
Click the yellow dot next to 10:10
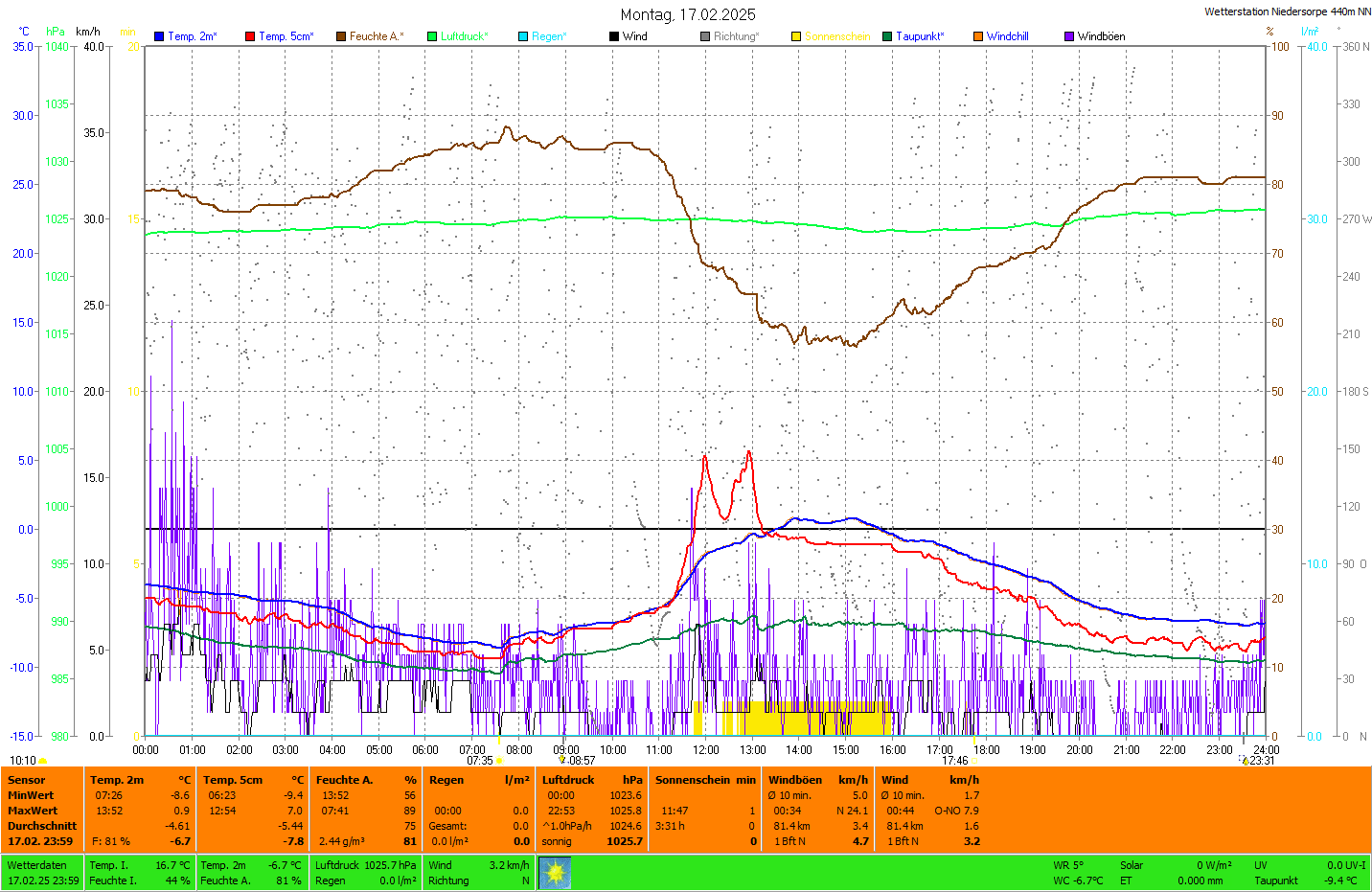coord(43,761)
